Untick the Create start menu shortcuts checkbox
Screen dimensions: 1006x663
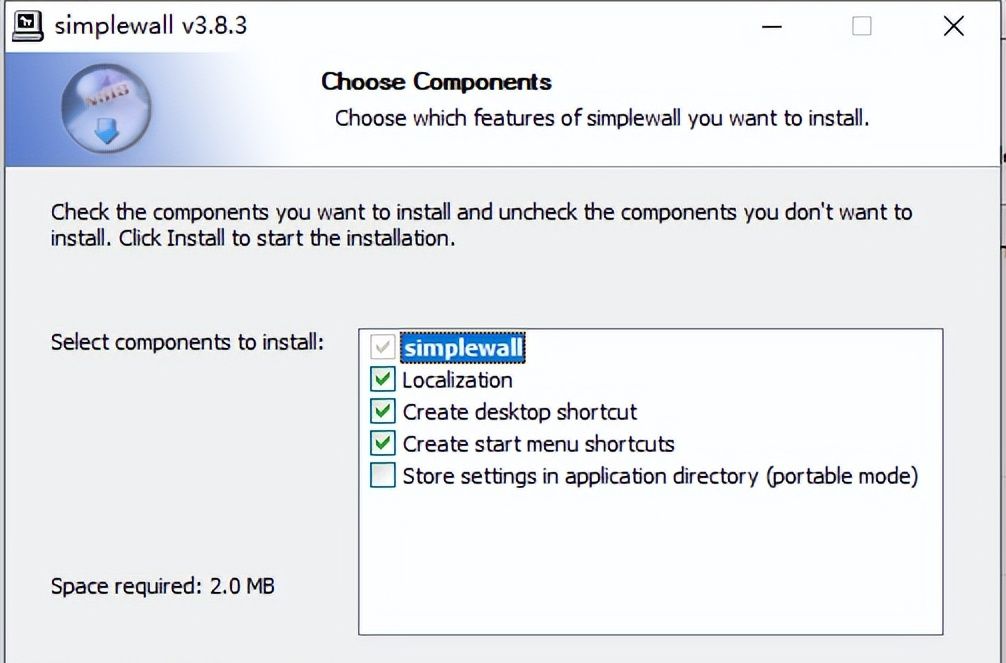382,444
